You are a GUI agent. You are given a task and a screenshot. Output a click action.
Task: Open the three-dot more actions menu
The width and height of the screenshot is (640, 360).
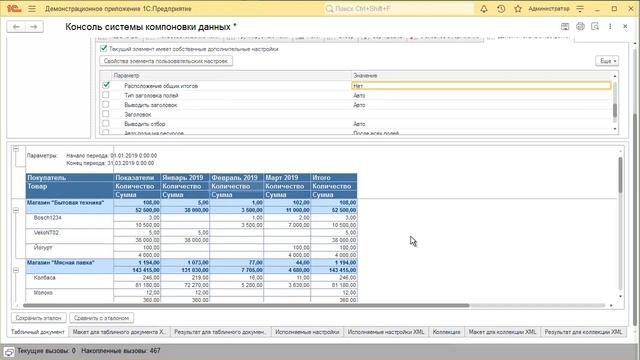tap(610, 27)
